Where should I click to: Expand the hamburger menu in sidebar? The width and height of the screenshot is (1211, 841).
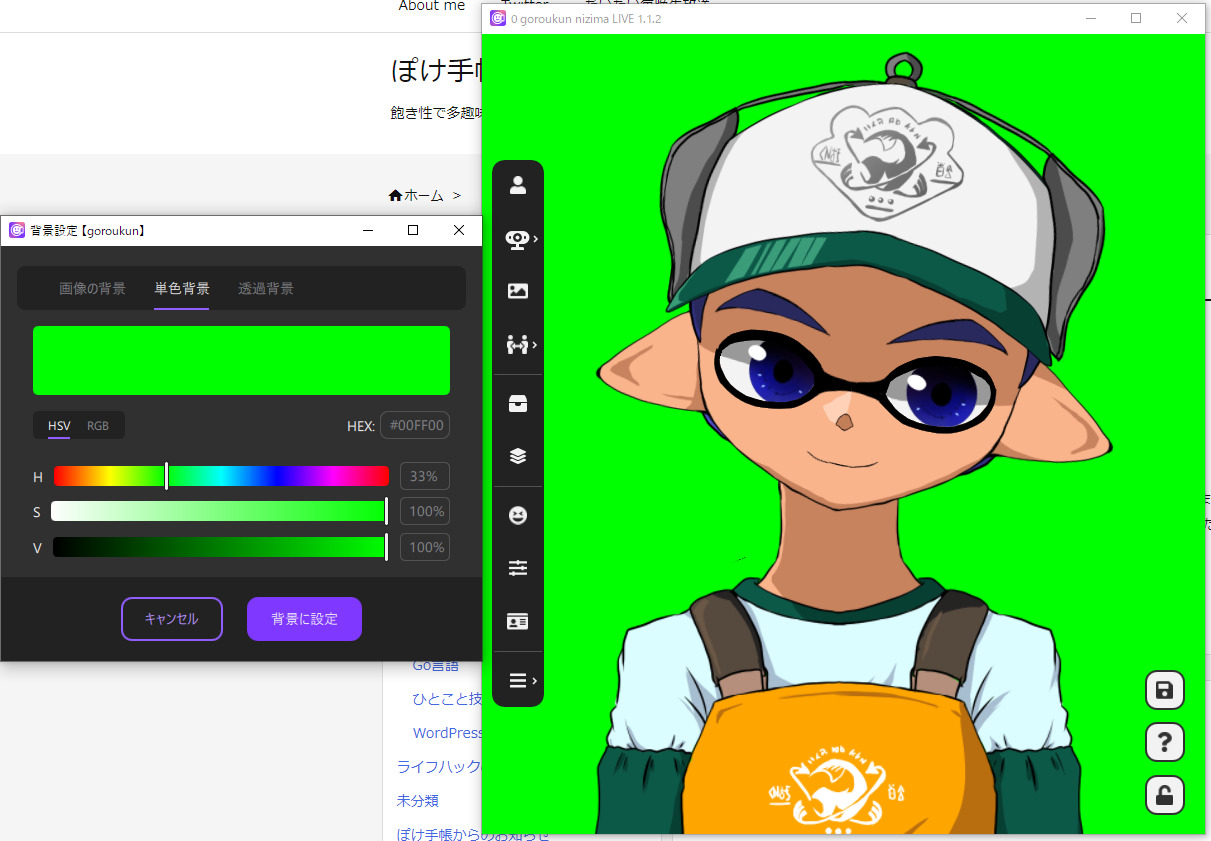click(x=518, y=681)
